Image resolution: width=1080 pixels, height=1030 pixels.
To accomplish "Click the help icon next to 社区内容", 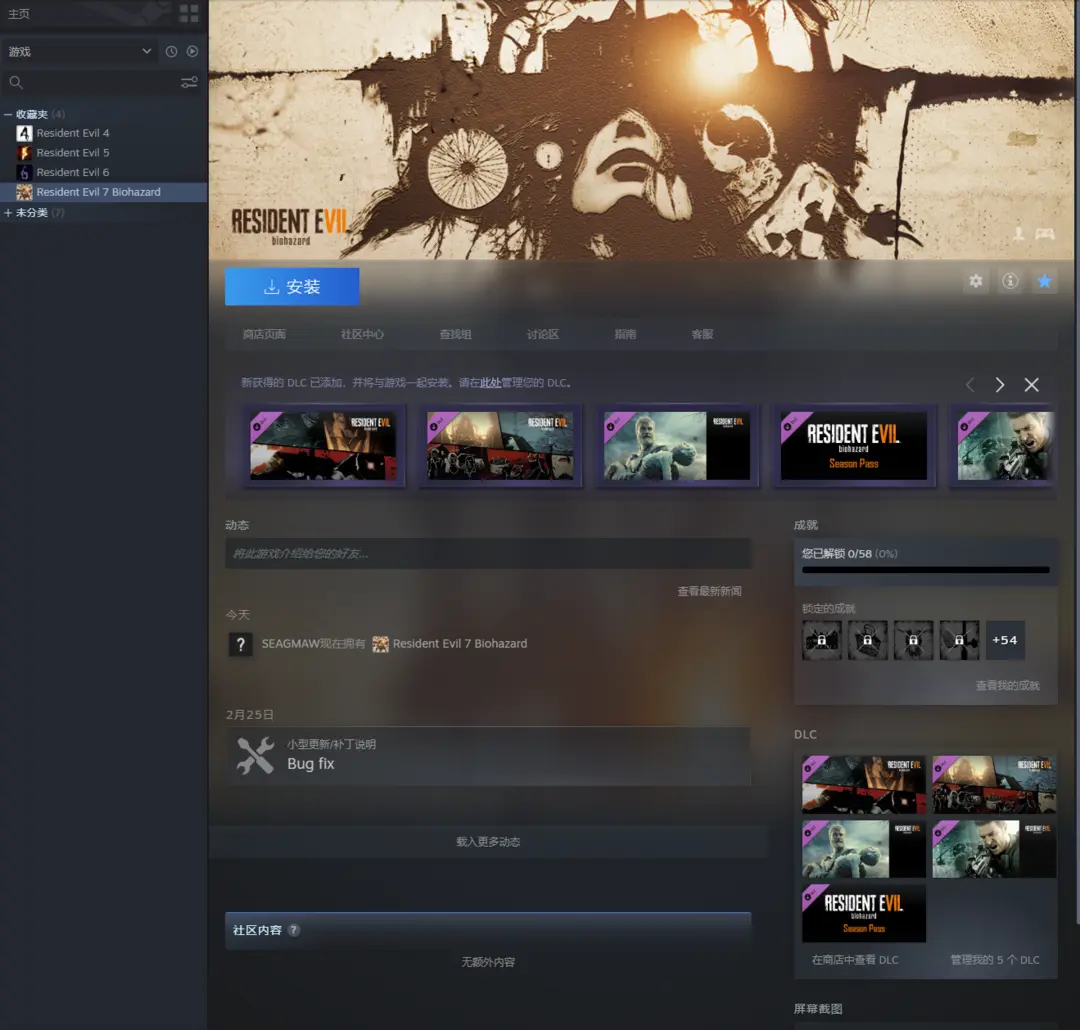I will 293,930.
